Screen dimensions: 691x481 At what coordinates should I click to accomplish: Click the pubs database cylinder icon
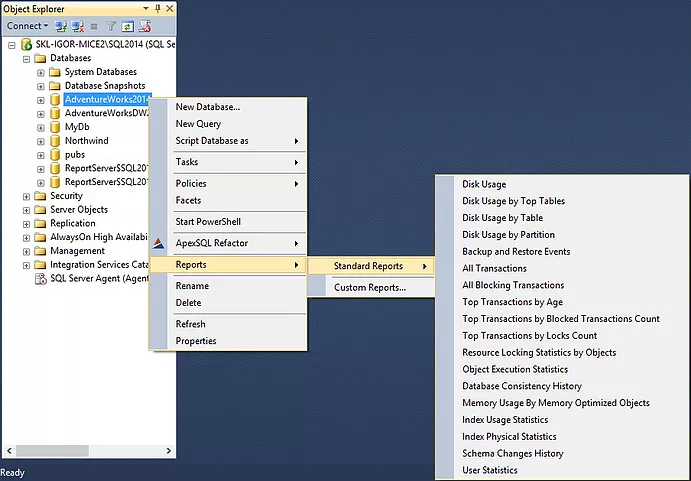tap(55, 155)
